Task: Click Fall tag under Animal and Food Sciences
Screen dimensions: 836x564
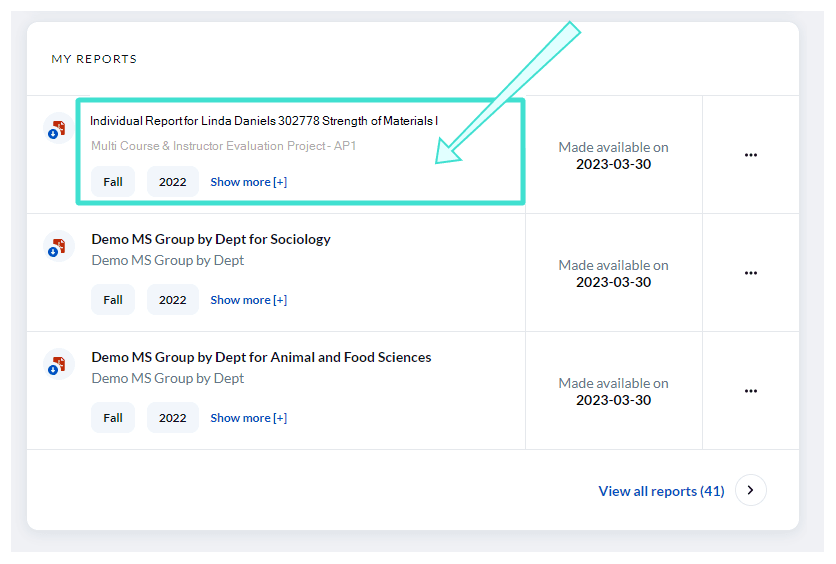Action: 113,418
